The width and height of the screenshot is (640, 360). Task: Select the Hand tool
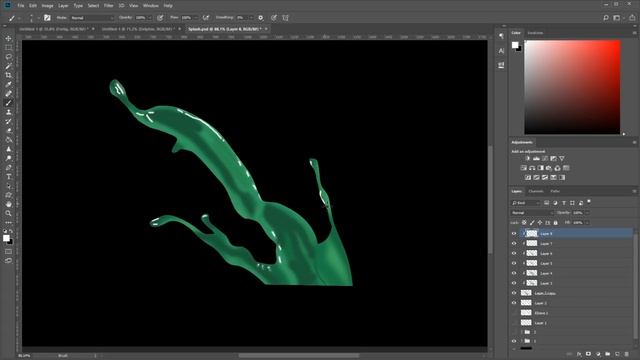8,204
